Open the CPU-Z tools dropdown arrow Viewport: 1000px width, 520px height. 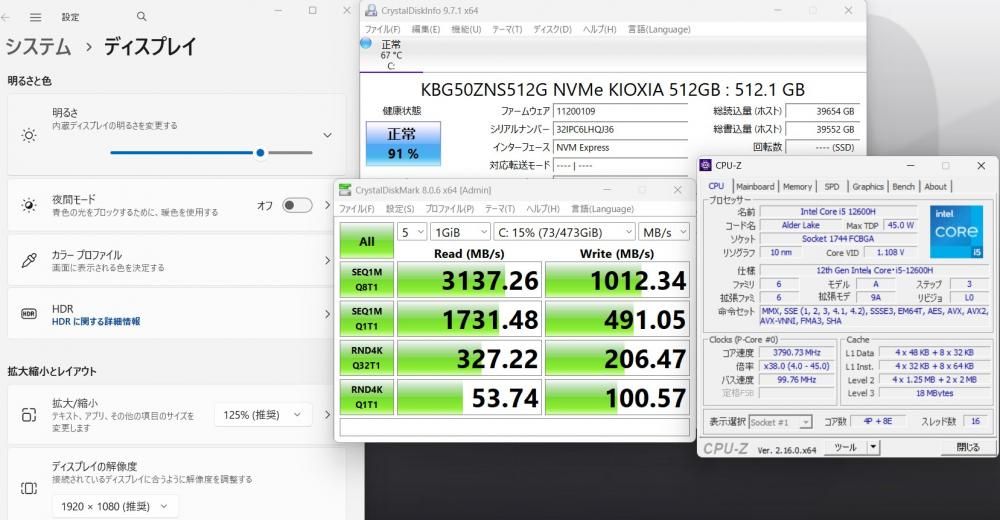[873, 447]
